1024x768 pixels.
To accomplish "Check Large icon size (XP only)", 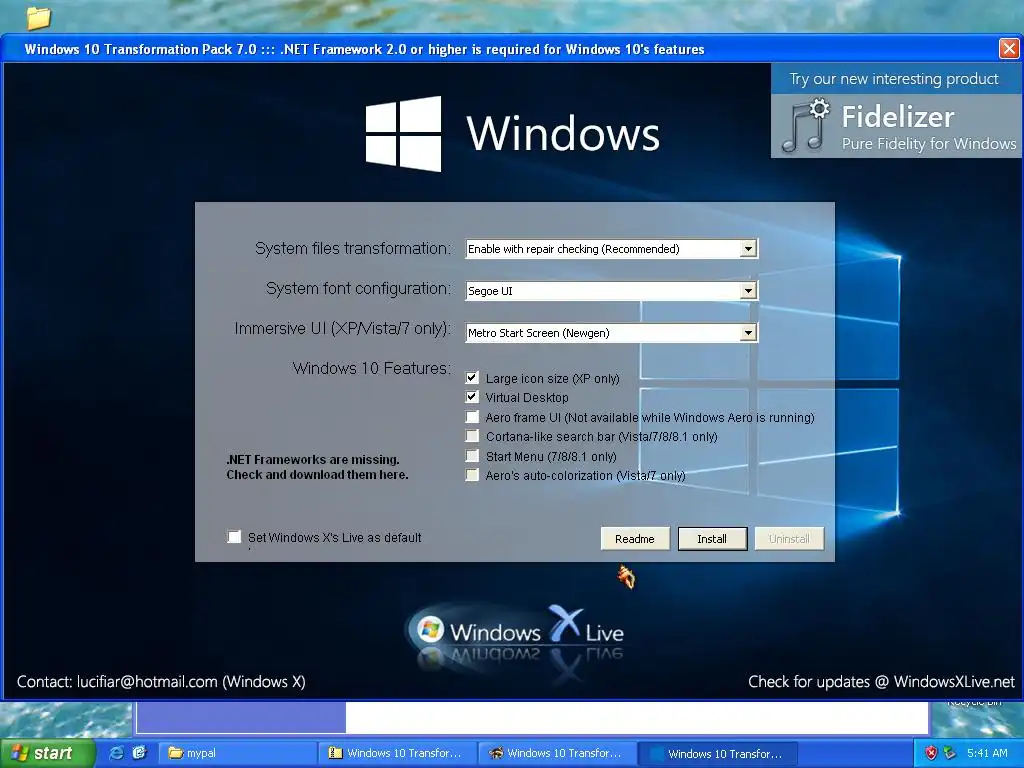I will 472,378.
